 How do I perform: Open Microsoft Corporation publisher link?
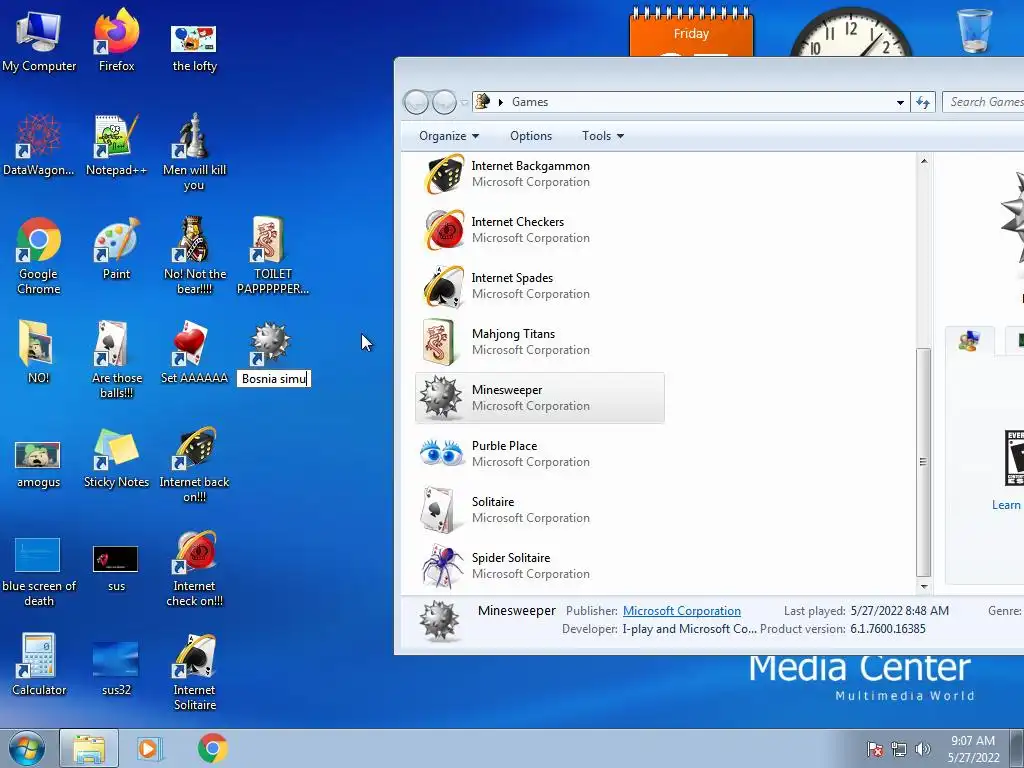pyautogui.click(x=681, y=611)
